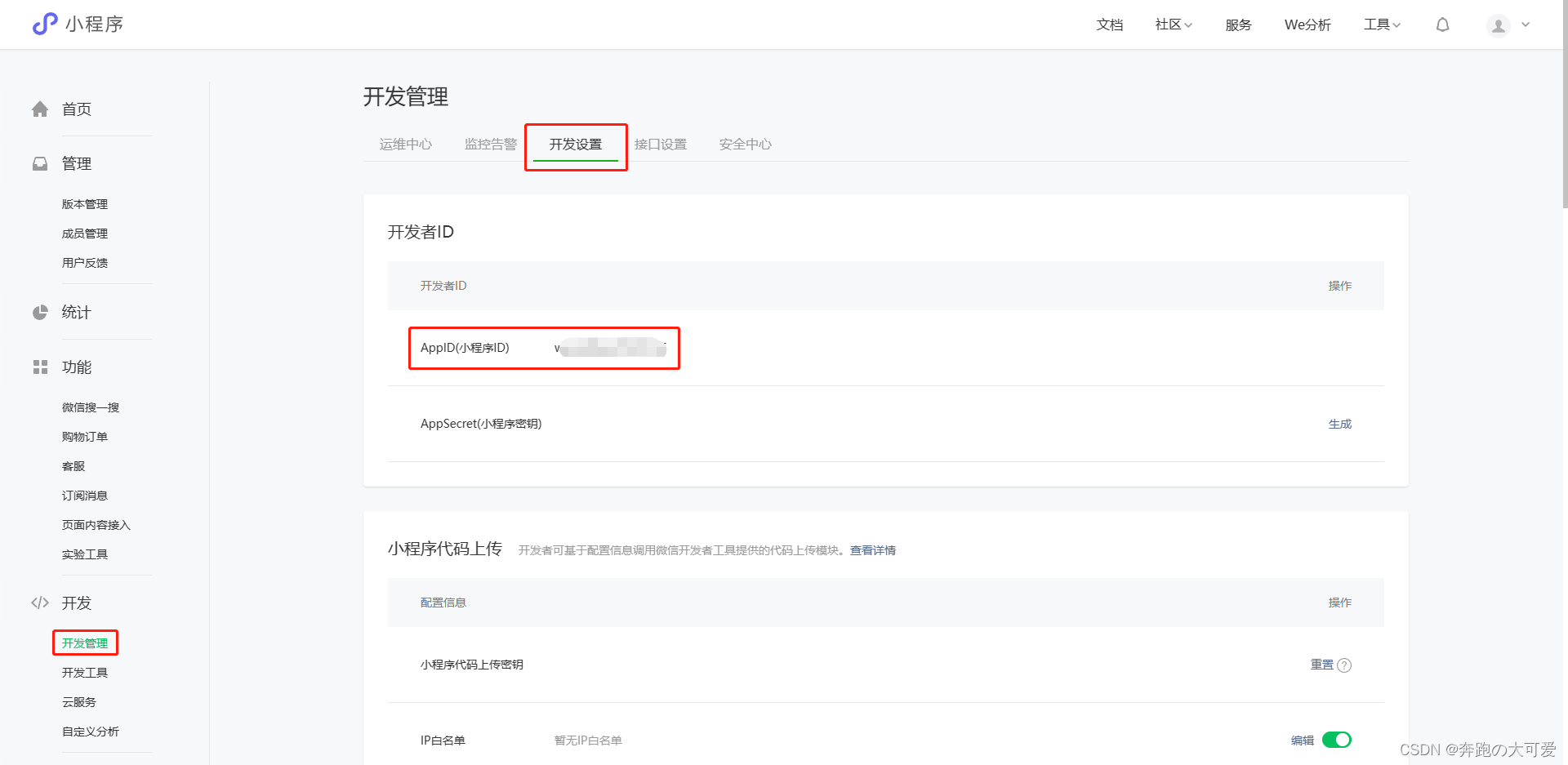1568x765 pixels.
Task: Open 实验工具 in the sidebar
Action: (x=85, y=554)
